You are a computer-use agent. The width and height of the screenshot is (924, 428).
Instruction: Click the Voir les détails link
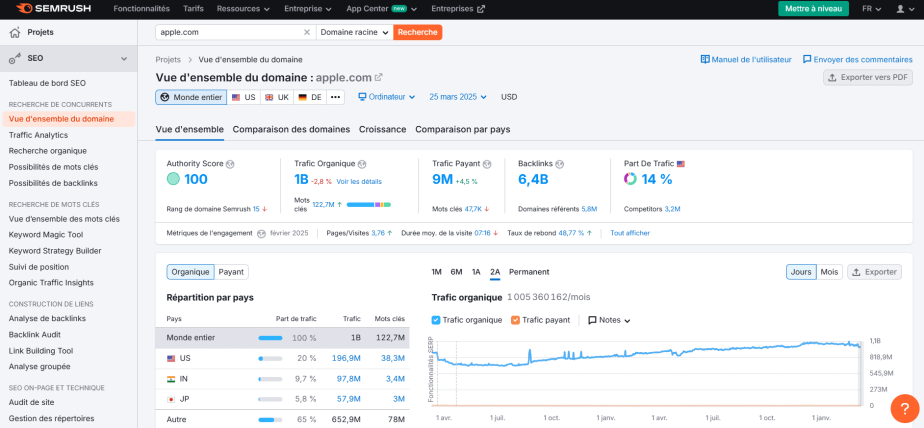tap(359, 182)
